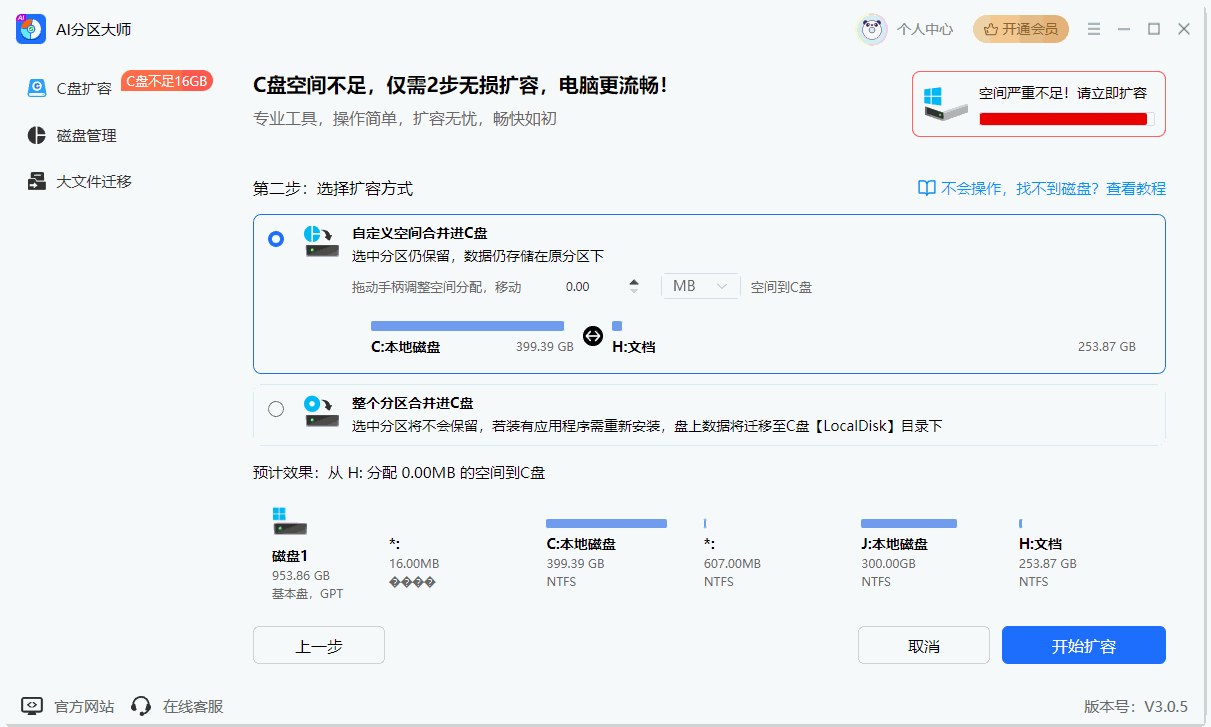Select the 自定义空间合并进C盘 radio button

coord(276,238)
